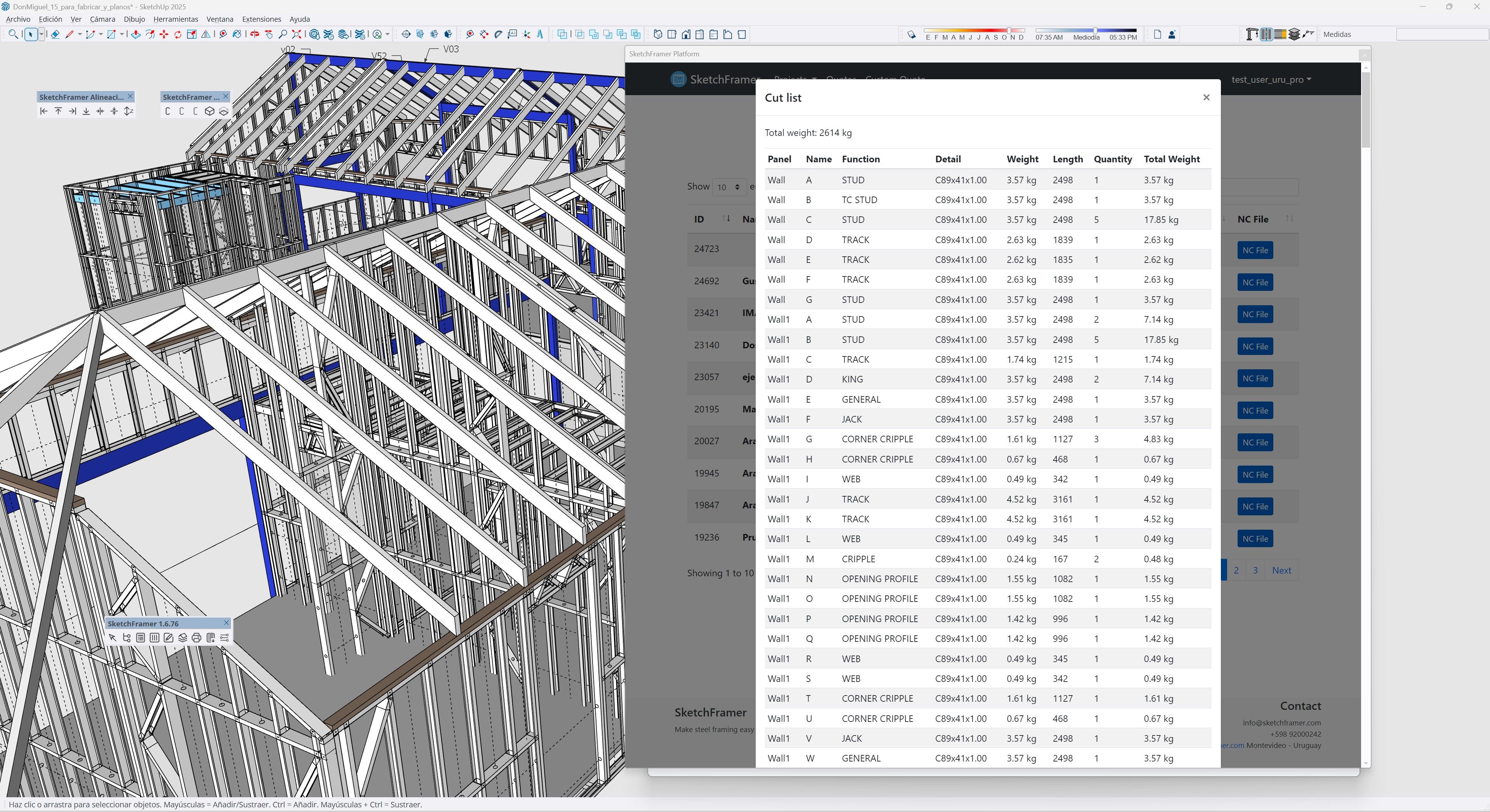Open the Extensiones menu
The width and height of the screenshot is (1490, 812).
261,19
